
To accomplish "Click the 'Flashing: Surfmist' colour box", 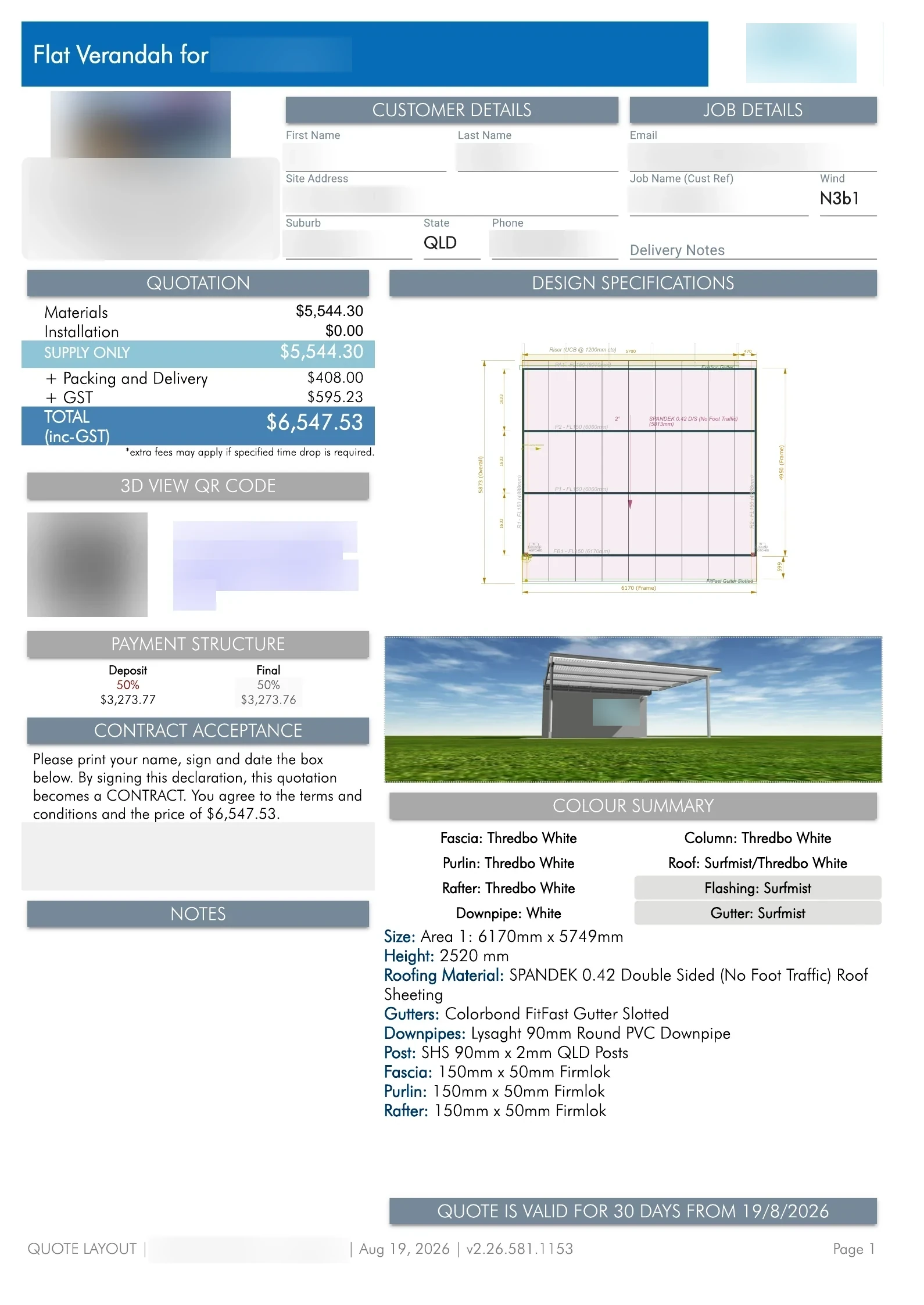I will pos(758,888).
